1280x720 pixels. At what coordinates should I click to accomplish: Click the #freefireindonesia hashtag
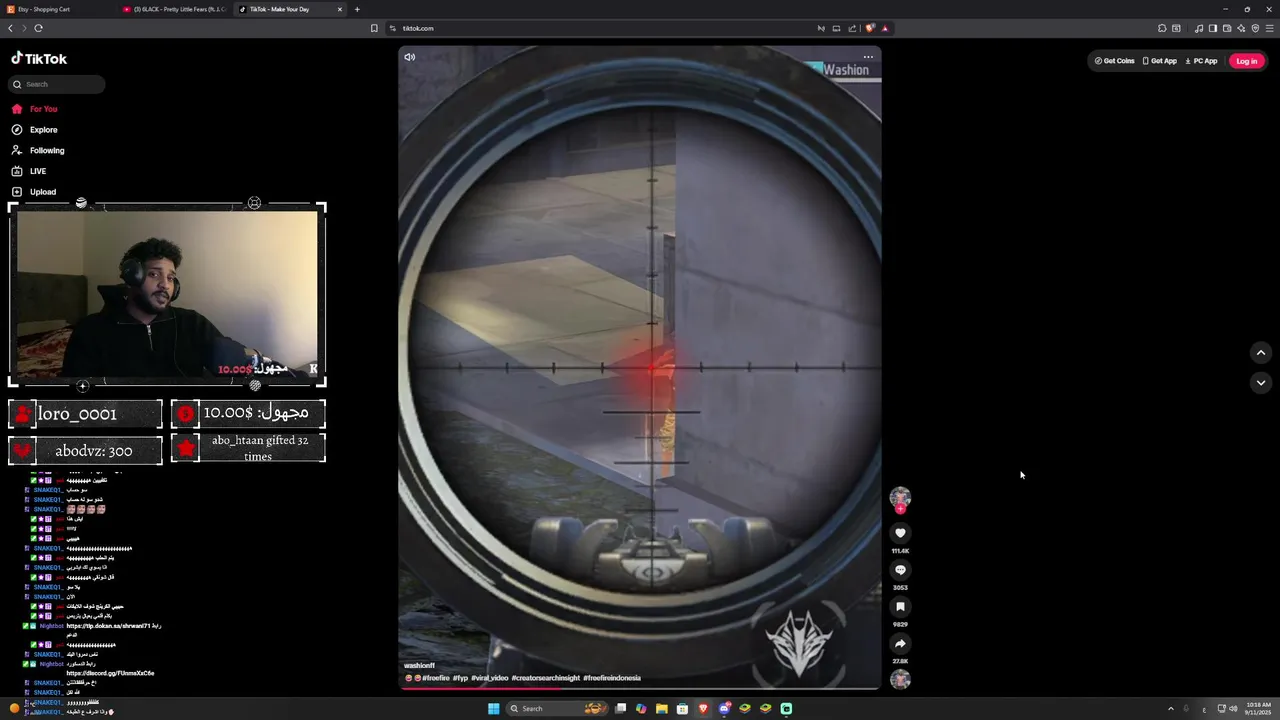click(x=612, y=678)
